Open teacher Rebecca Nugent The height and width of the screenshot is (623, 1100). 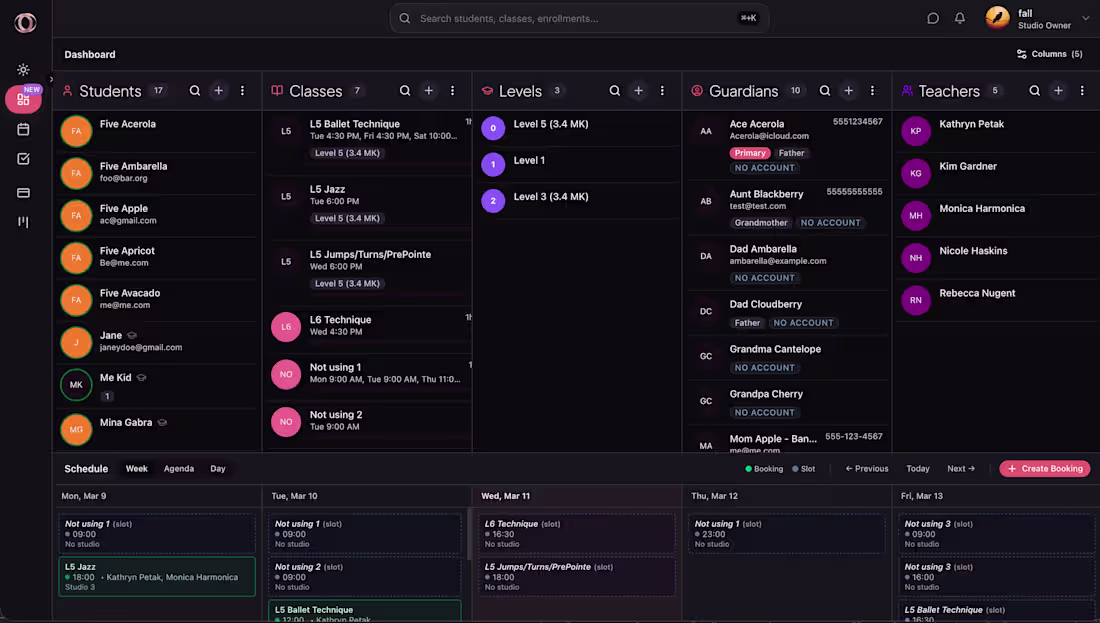(x=996, y=300)
